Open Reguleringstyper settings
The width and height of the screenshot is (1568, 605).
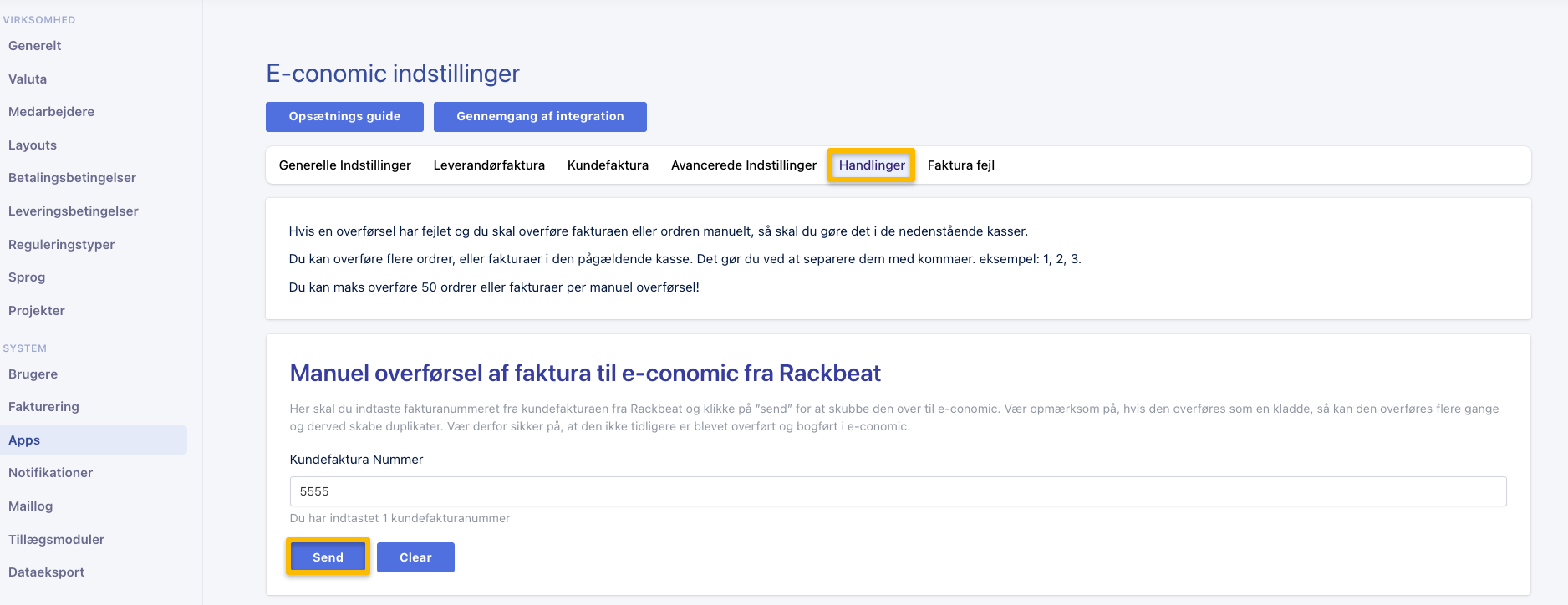61,245
